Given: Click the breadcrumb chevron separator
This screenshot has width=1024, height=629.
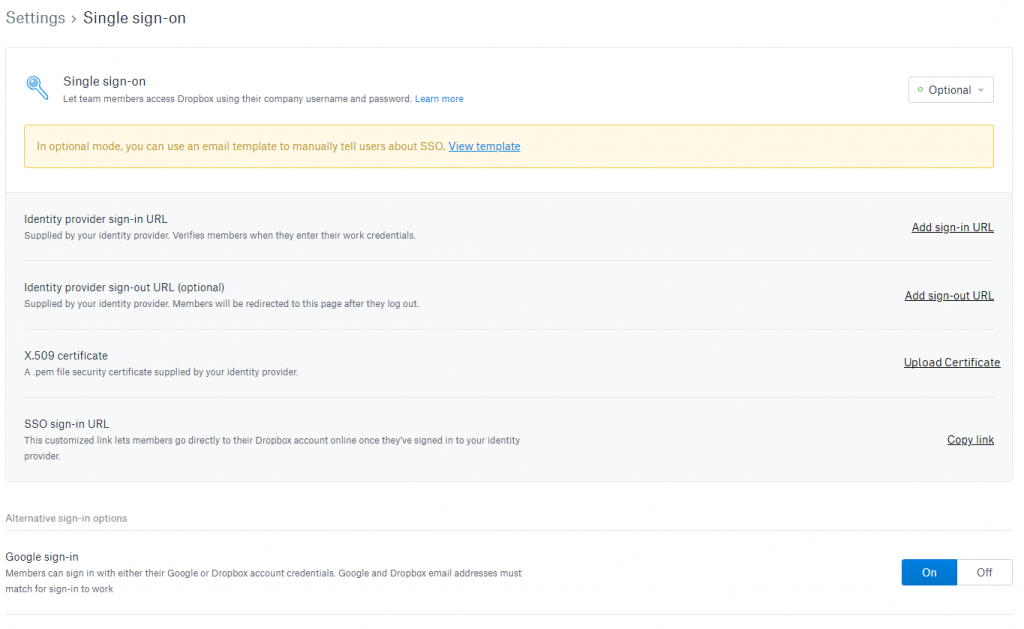Looking at the screenshot, I should pyautogui.click(x=74, y=19).
